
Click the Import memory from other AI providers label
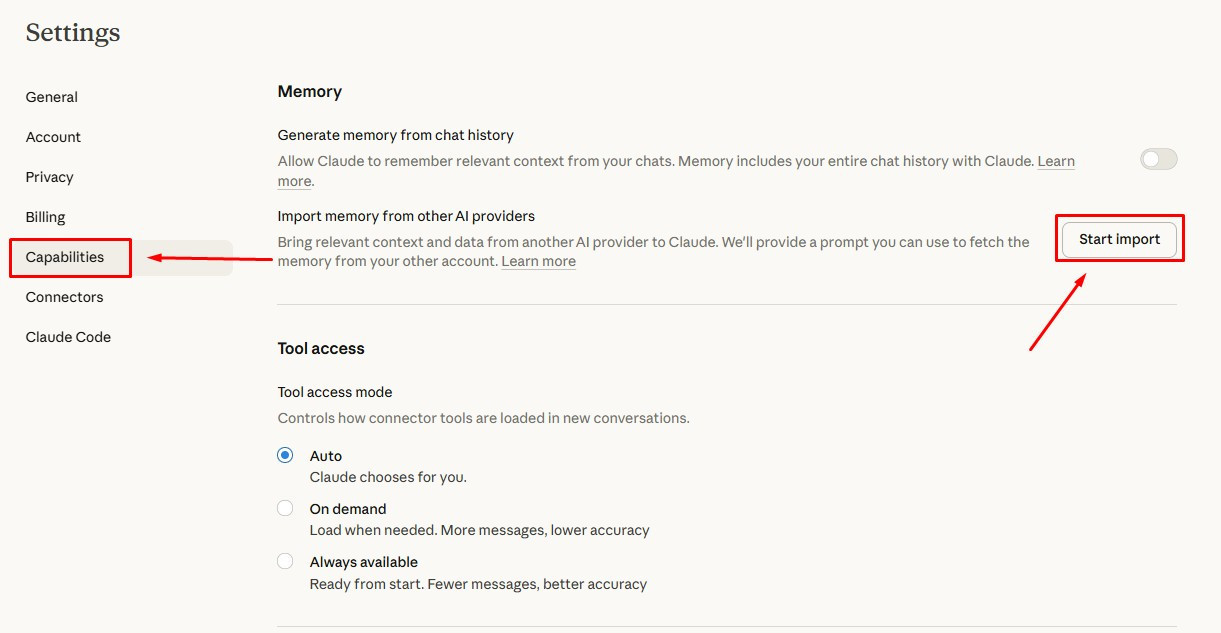tap(406, 215)
